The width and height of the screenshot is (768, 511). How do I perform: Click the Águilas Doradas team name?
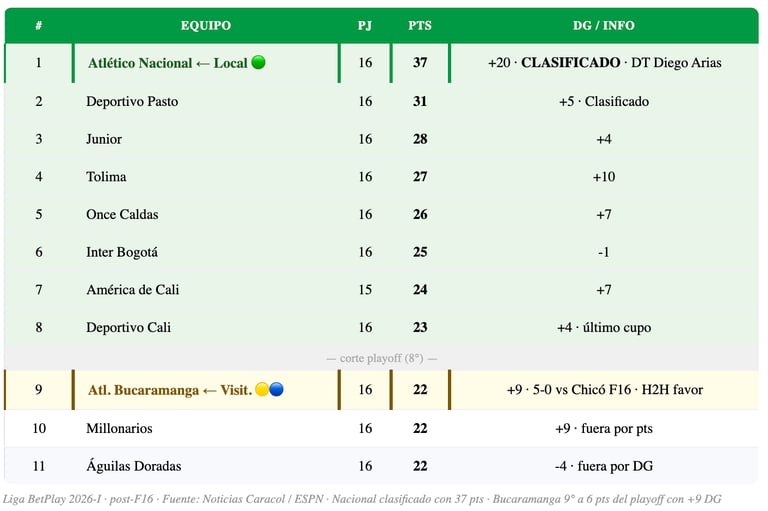(134, 465)
